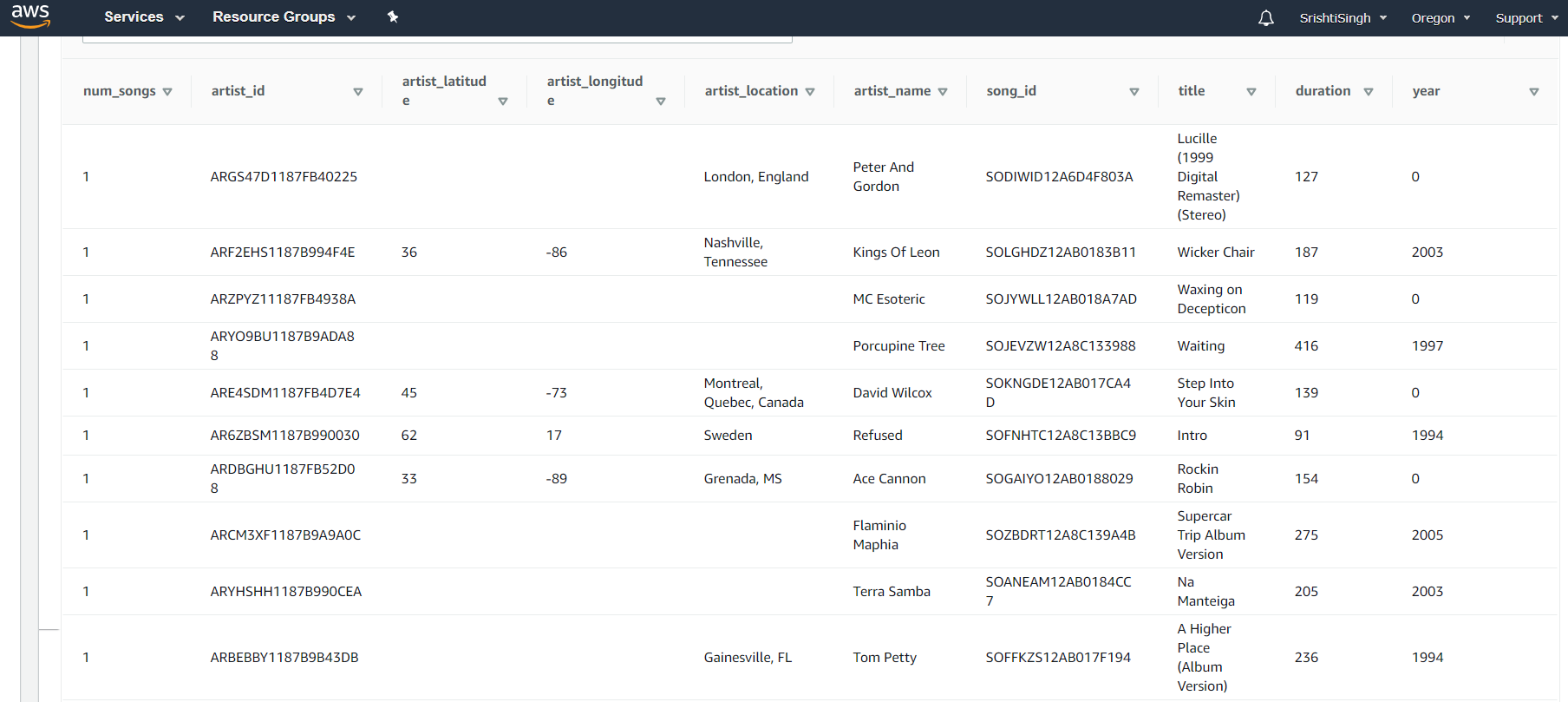This screenshot has width=1568, height=702.
Task: Click the year header label
Action: coord(1426,91)
